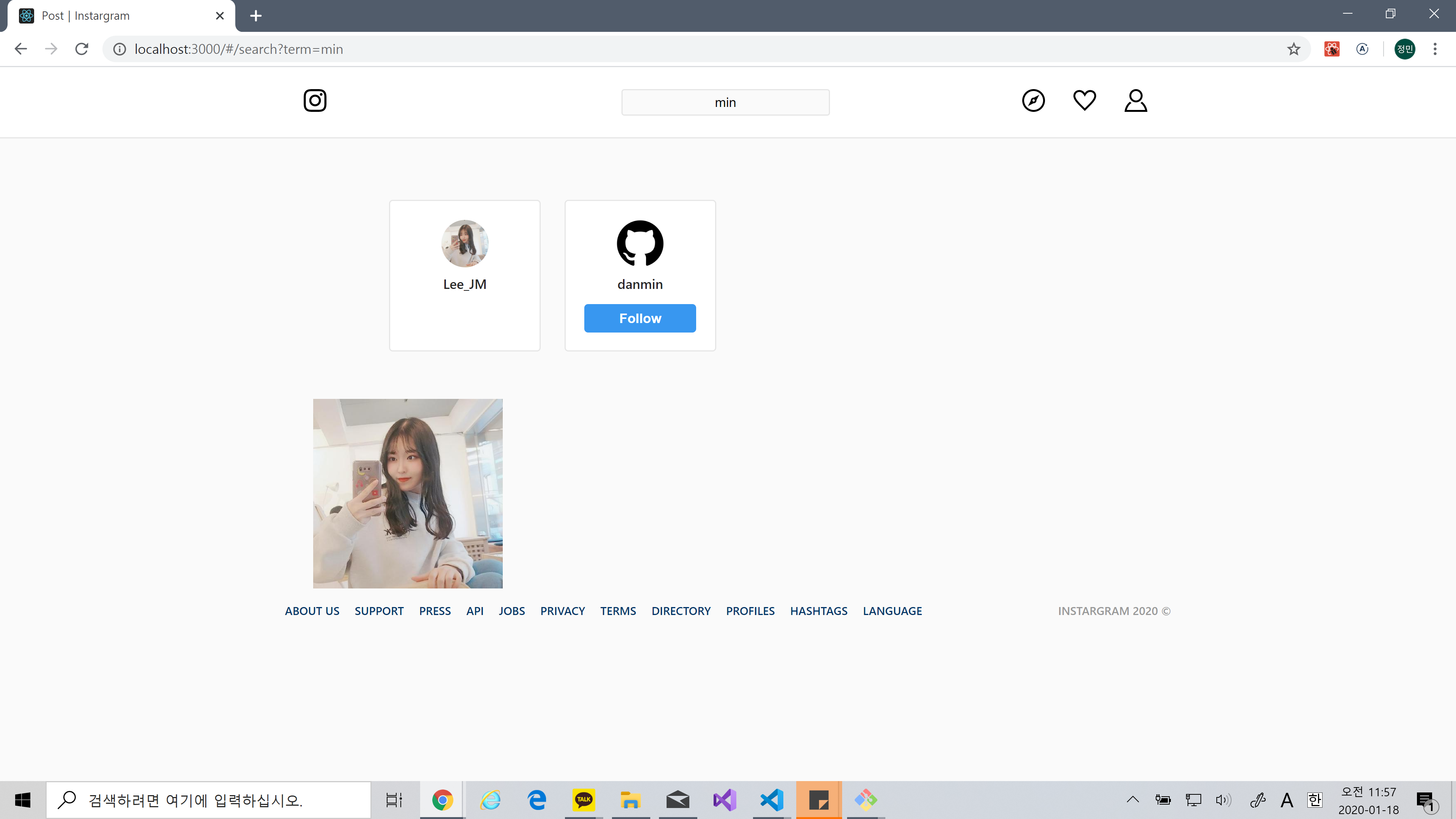Open a new browser tab

[256, 15]
